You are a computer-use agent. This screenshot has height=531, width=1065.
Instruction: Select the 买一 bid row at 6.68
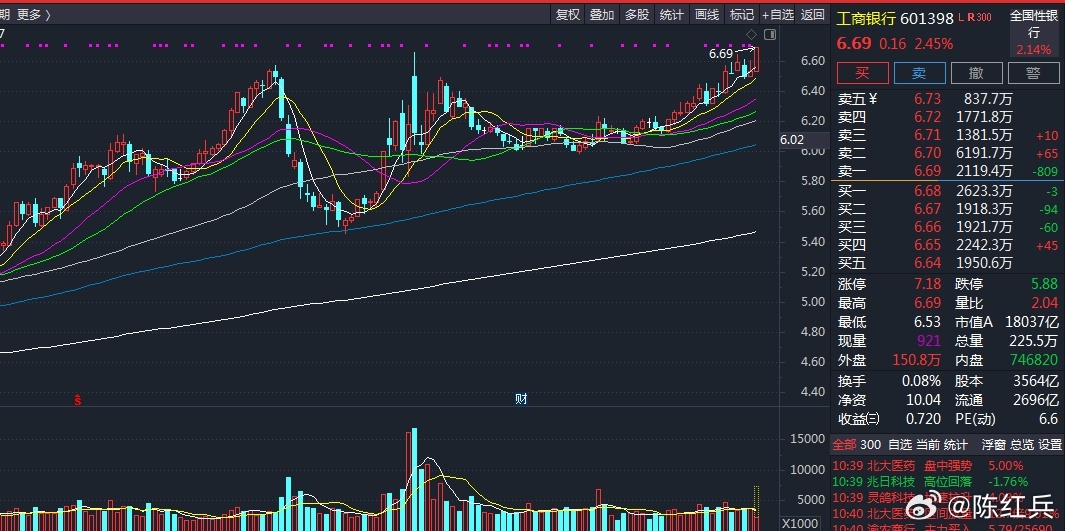click(x=947, y=191)
